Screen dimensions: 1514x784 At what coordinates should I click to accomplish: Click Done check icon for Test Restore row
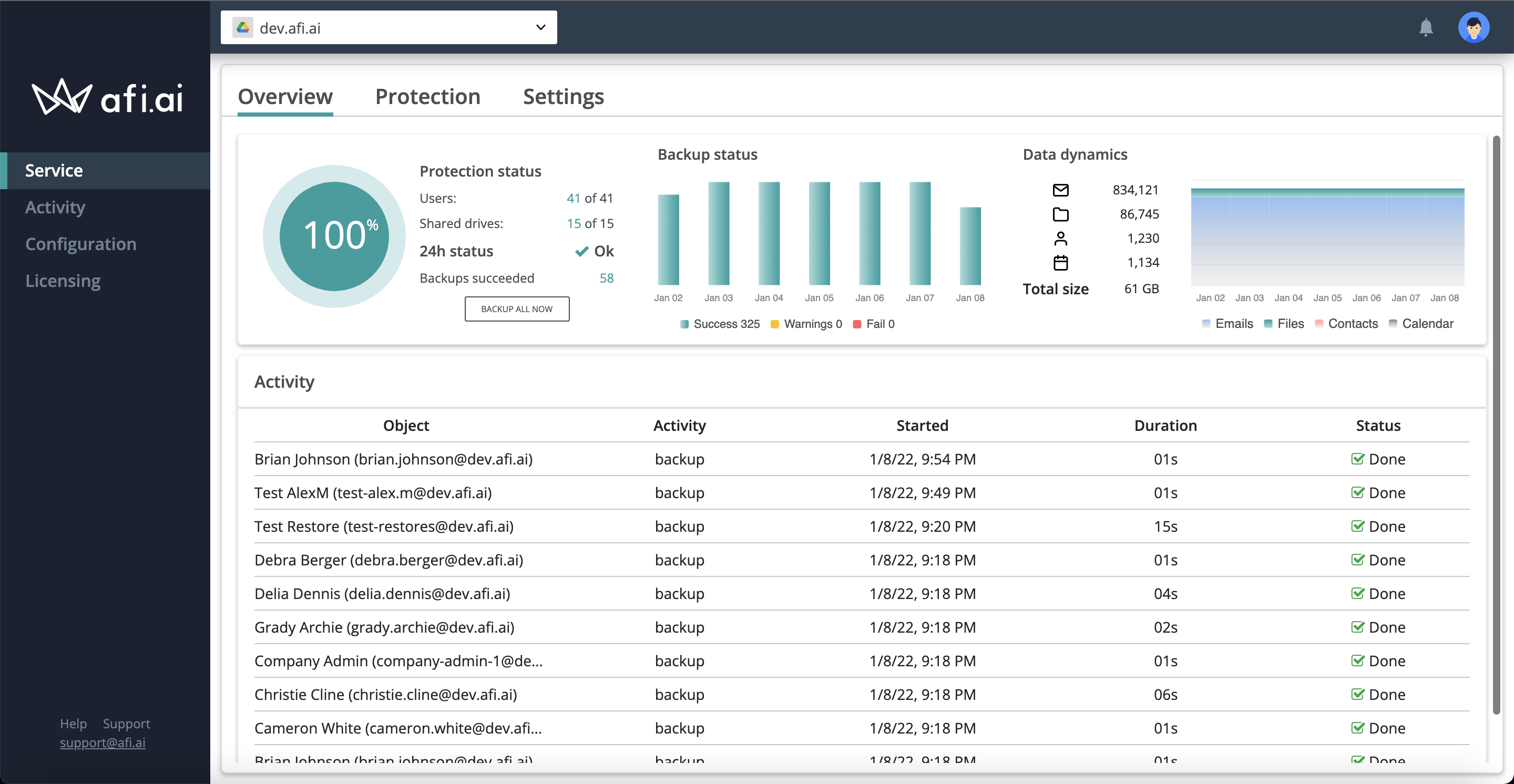click(1357, 526)
